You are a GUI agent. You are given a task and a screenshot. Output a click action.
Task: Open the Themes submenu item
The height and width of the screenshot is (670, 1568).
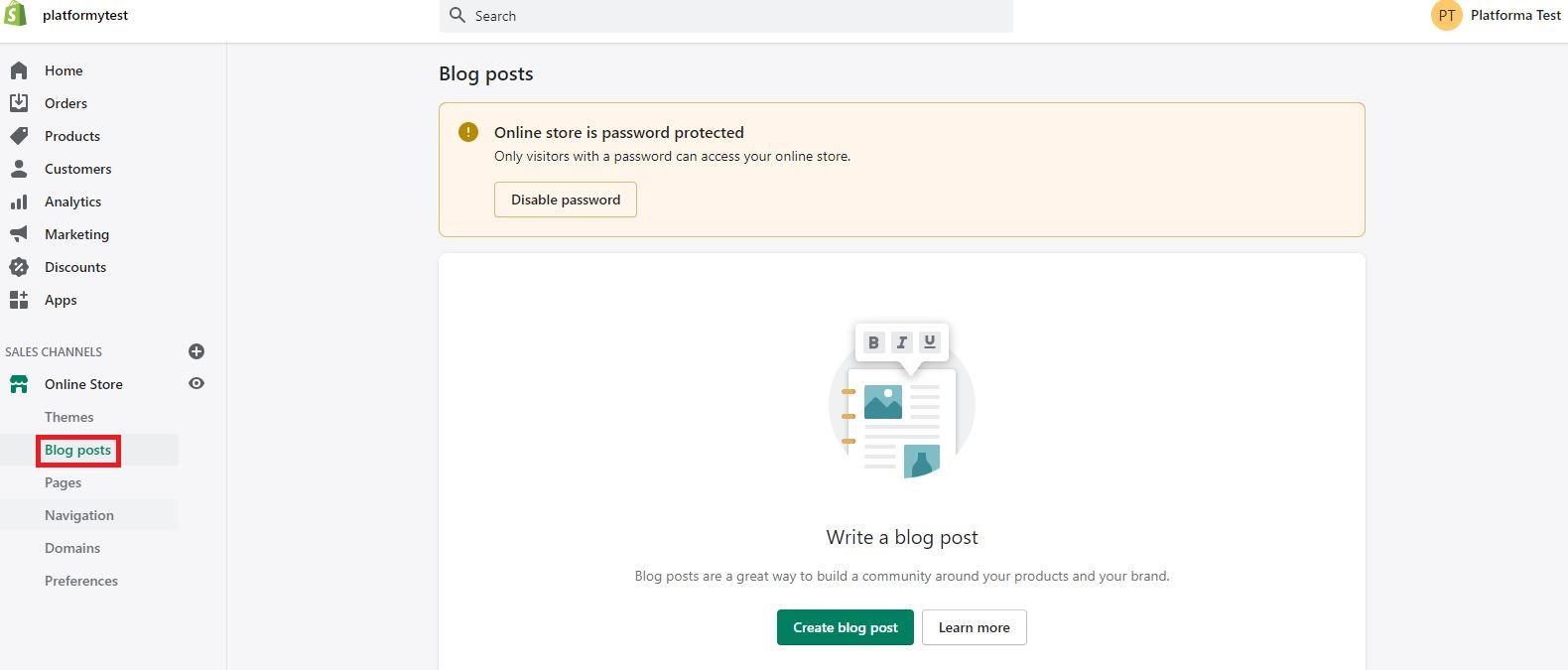point(68,417)
